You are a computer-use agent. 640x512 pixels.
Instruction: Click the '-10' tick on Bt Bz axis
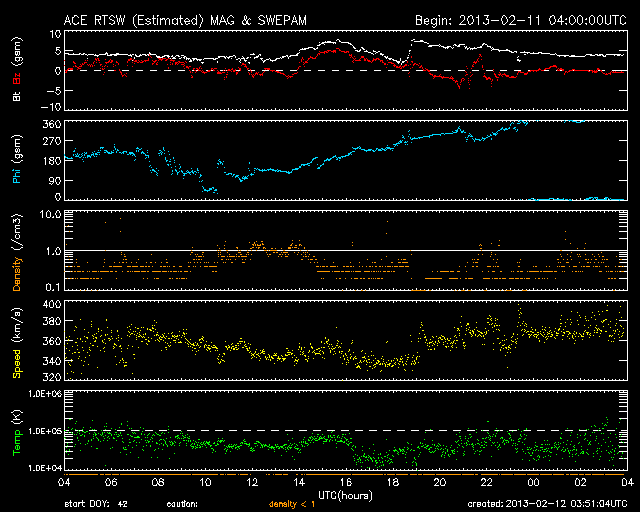(51, 107)
